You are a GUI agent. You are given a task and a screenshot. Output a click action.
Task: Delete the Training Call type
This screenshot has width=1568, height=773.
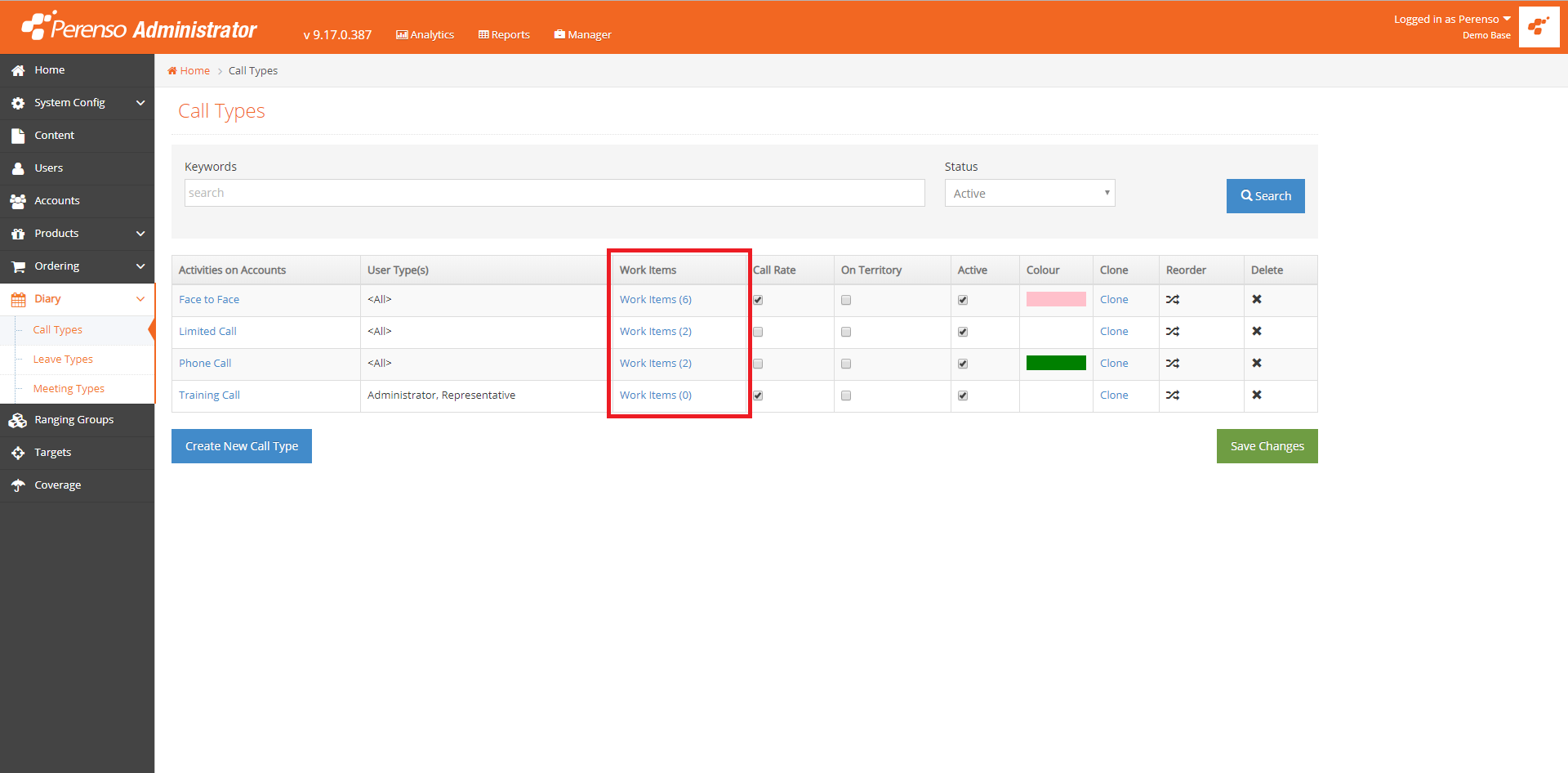1257,395
